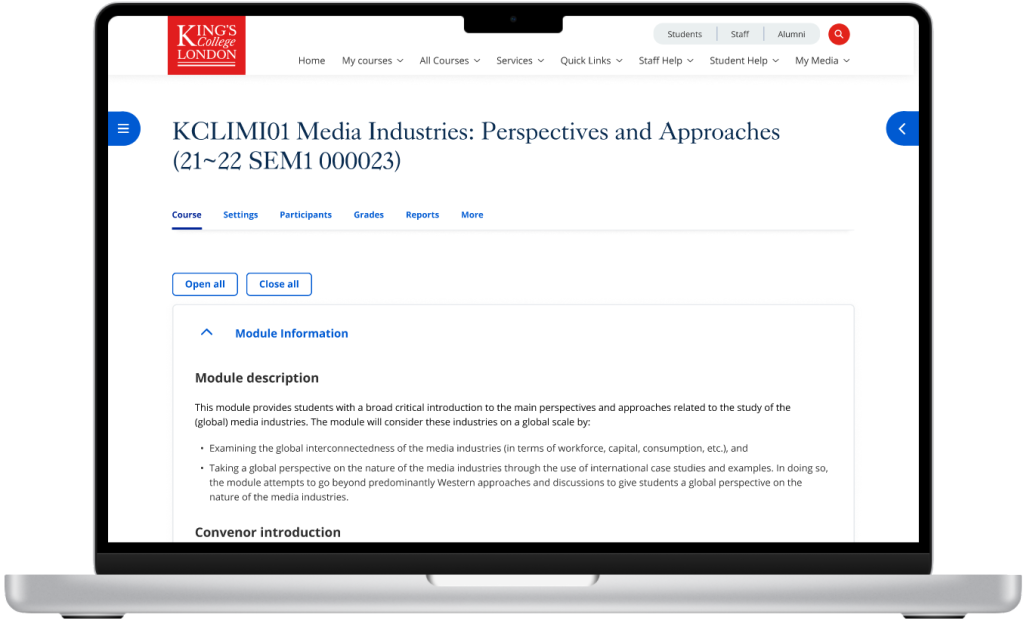Select the Students audience option
Viewport: 1024px width, 630px height.
point(684,34)
